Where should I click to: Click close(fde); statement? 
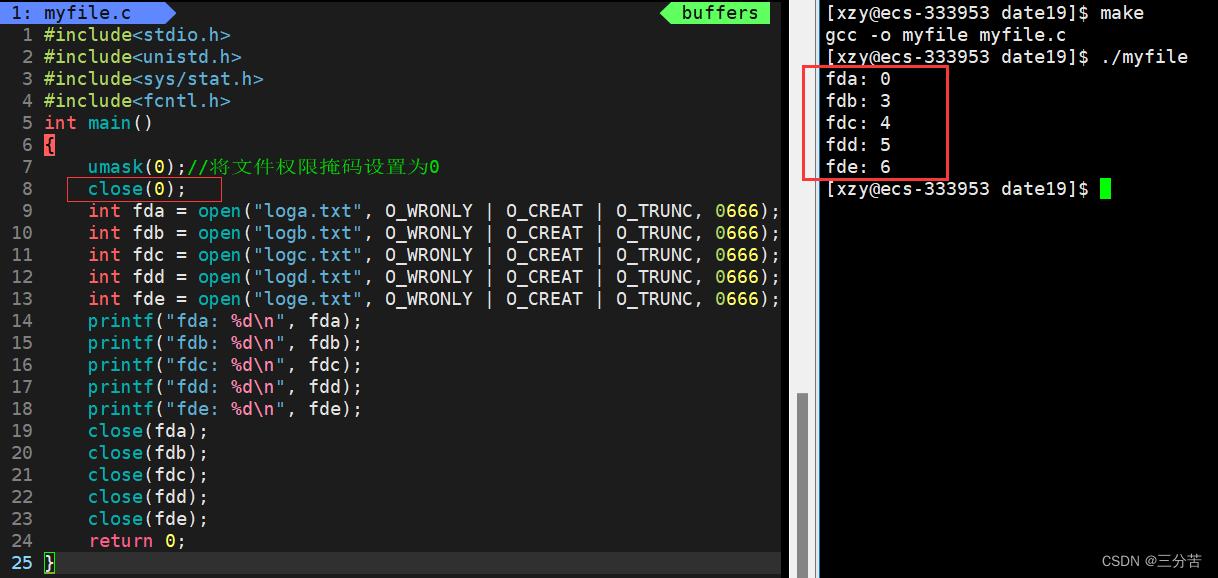click(148, 519)
